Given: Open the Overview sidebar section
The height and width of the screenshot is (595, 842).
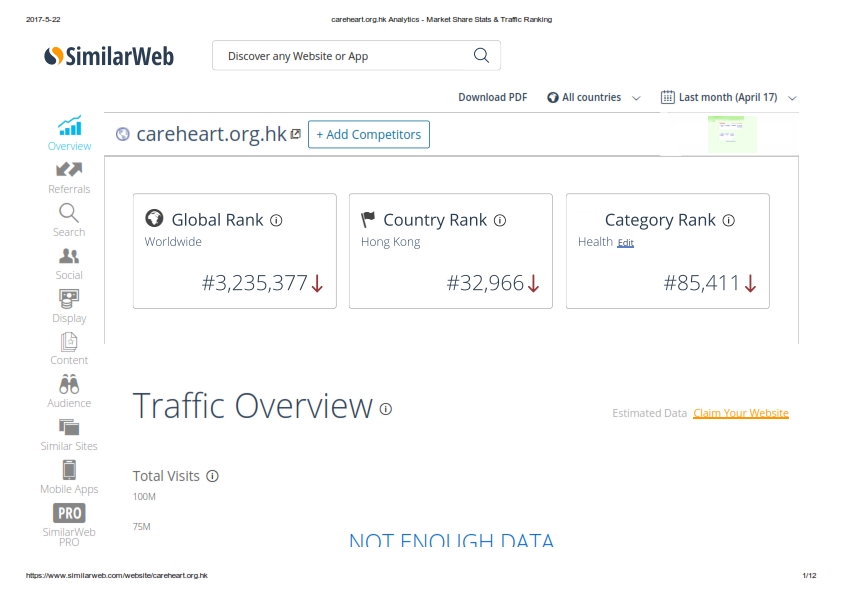Looking at the screenshot, I should click(69, 133).
